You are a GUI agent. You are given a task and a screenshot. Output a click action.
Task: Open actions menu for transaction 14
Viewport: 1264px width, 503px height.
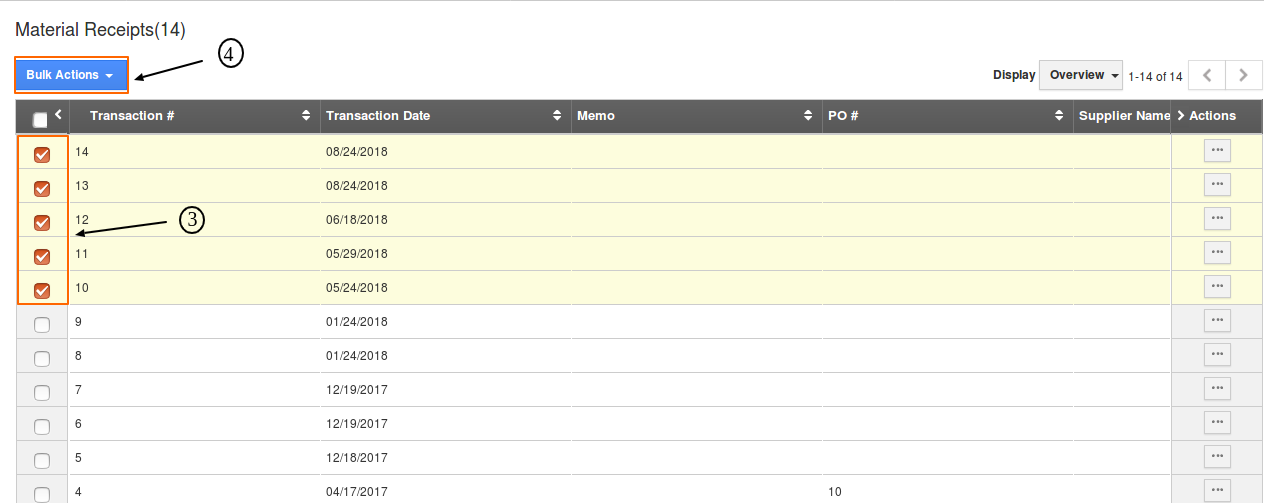point(1217,151)
